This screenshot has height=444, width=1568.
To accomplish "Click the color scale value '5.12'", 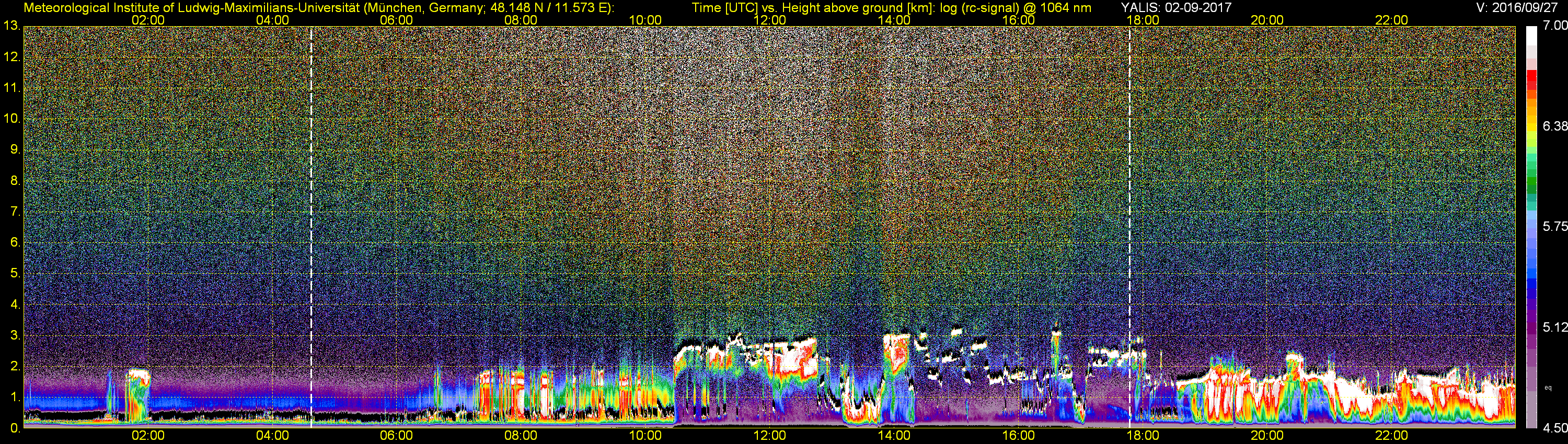I will tap(1554, 327).
